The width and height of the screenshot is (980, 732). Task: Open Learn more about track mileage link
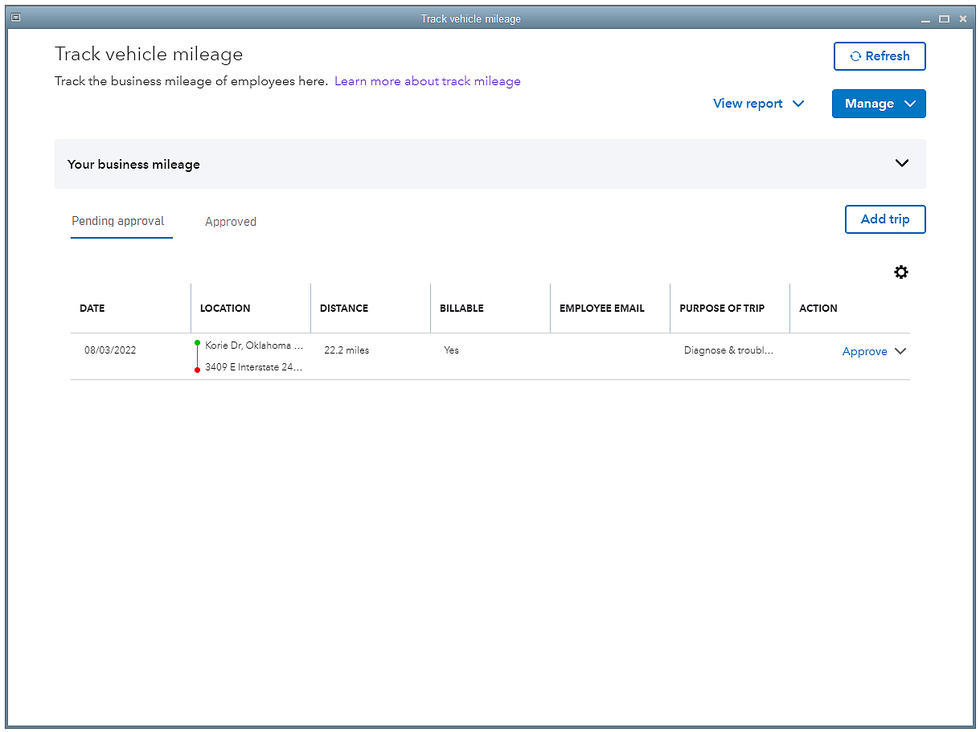(427, 81)
